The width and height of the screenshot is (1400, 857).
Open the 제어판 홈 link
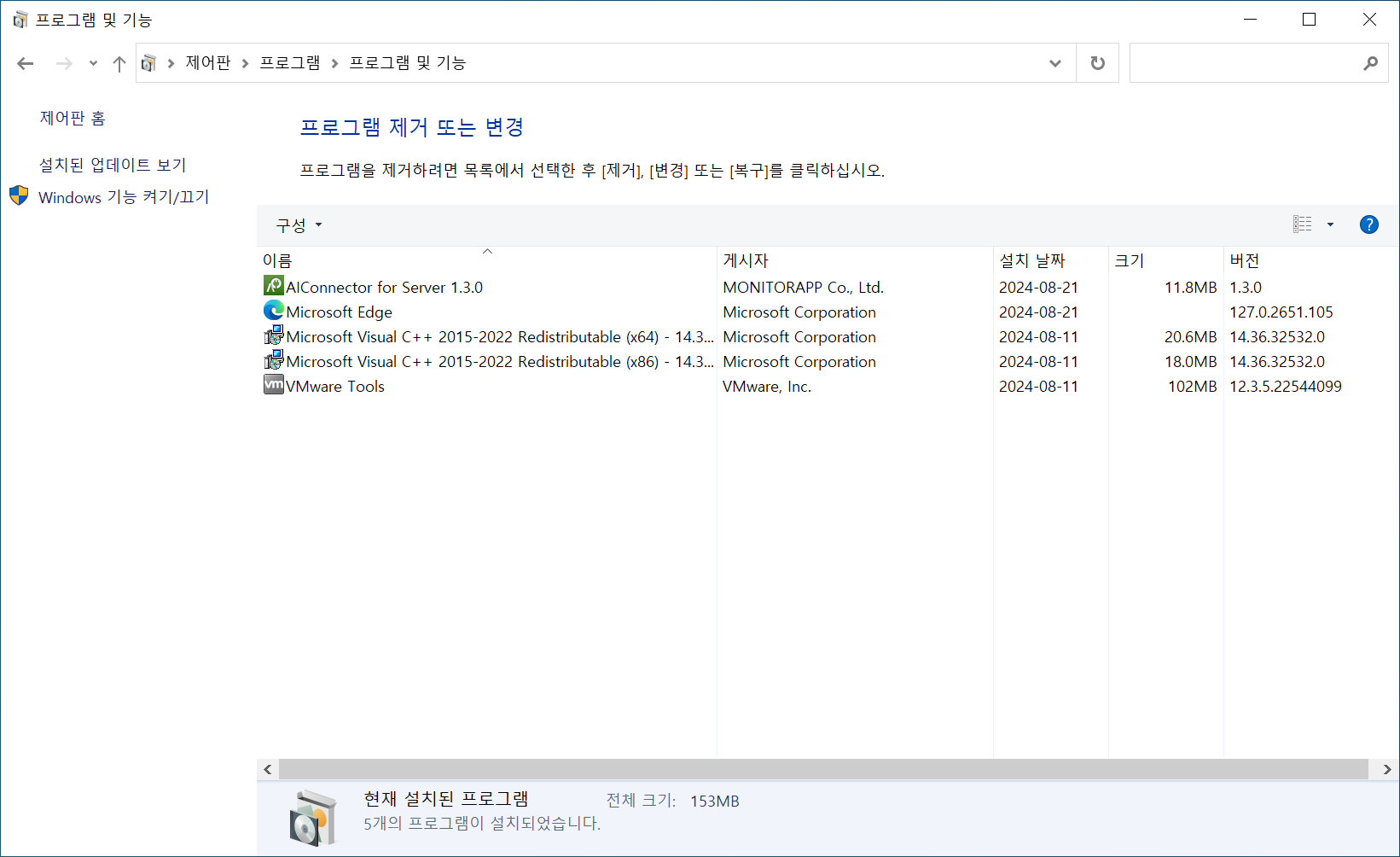[73, 119]
